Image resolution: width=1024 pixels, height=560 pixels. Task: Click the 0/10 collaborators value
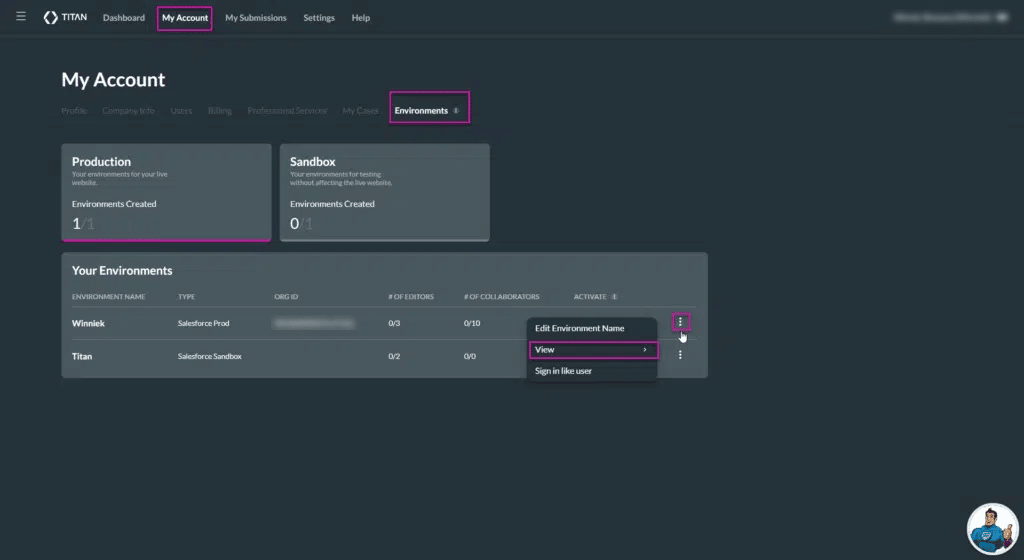tap(472, 323)
